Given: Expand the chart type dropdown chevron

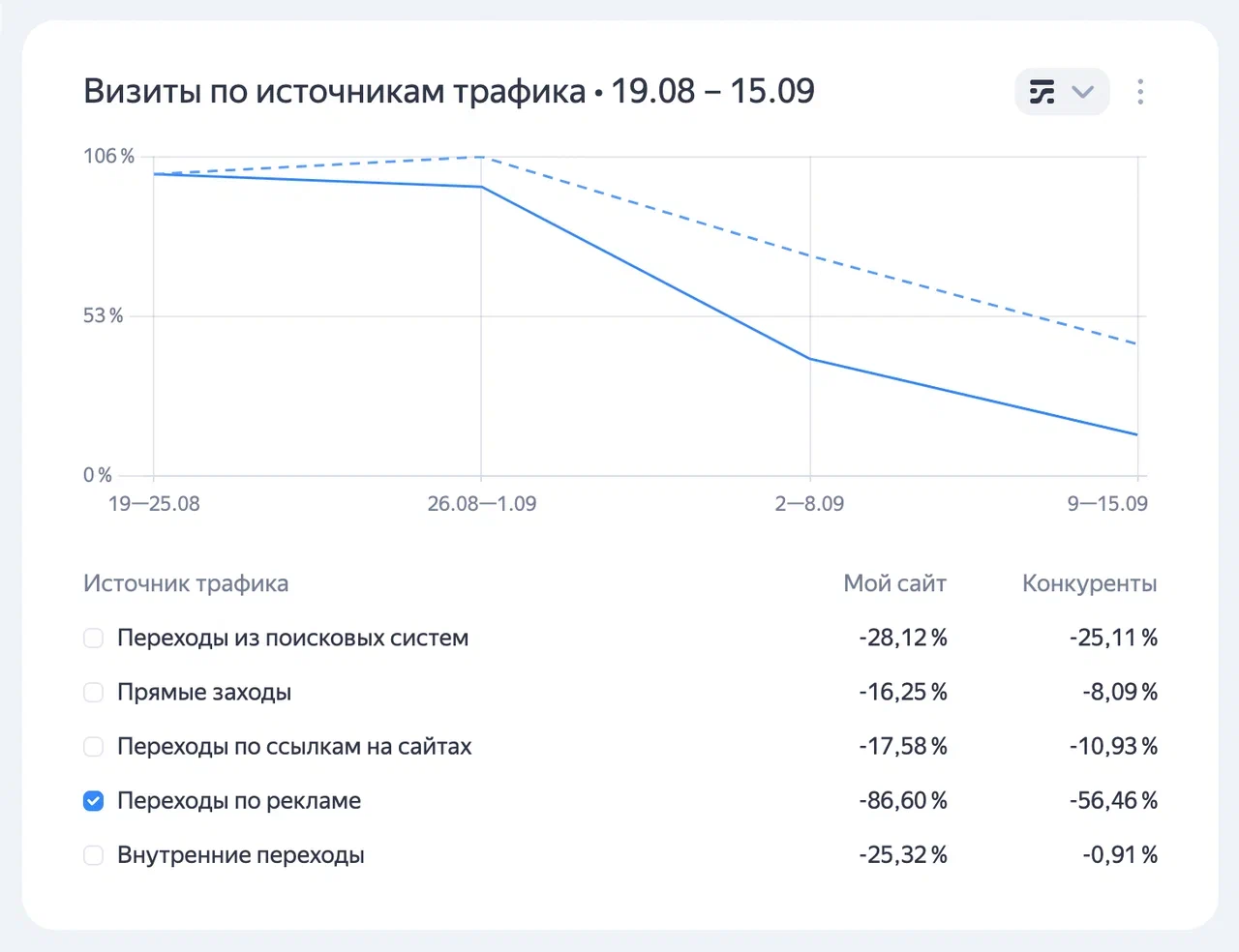Looking at the screenshot, I should [1083, 92].
